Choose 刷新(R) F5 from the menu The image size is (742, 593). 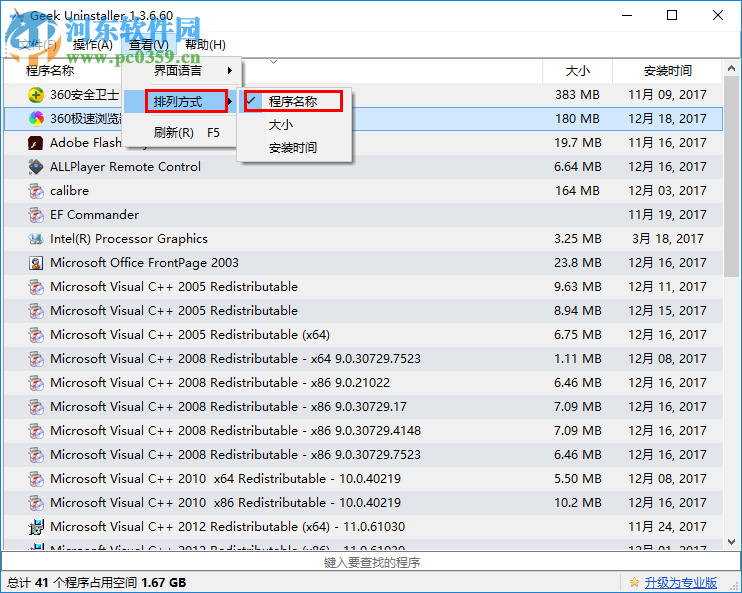pos(182,133)
